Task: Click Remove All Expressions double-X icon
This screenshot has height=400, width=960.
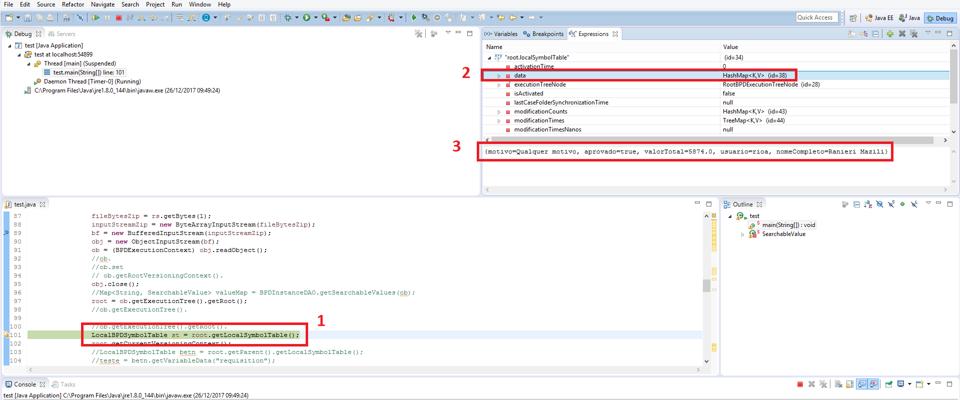Action: (914, 34)
